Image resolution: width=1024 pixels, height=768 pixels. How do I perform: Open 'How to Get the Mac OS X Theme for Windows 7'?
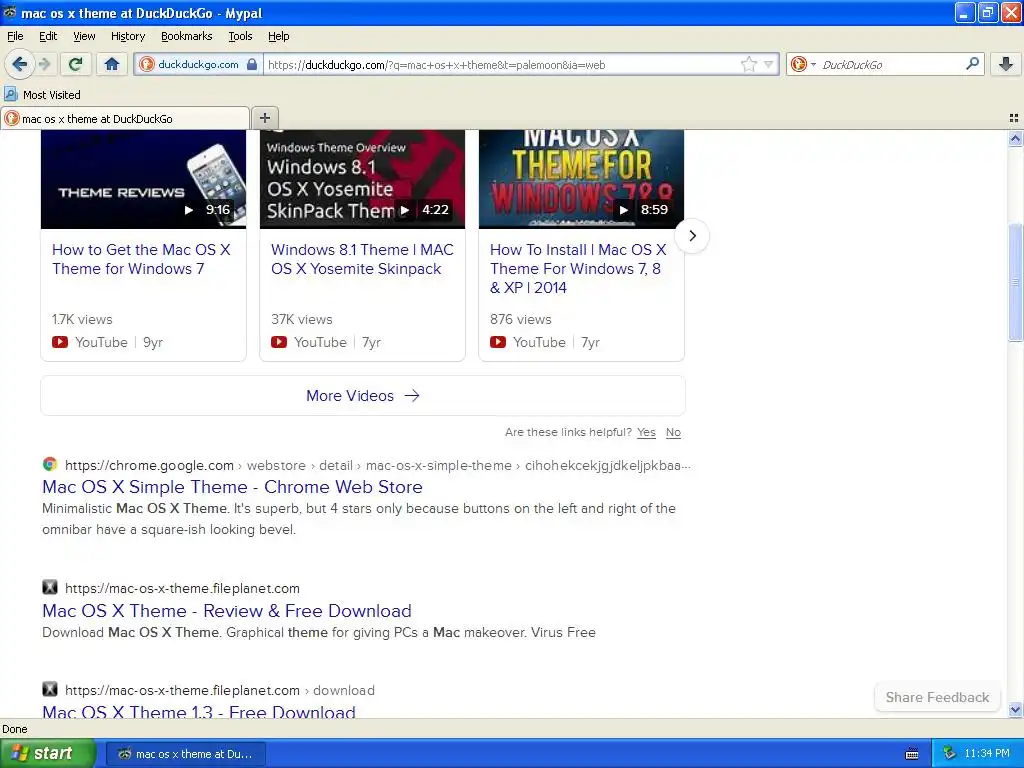tap(141, 259)
